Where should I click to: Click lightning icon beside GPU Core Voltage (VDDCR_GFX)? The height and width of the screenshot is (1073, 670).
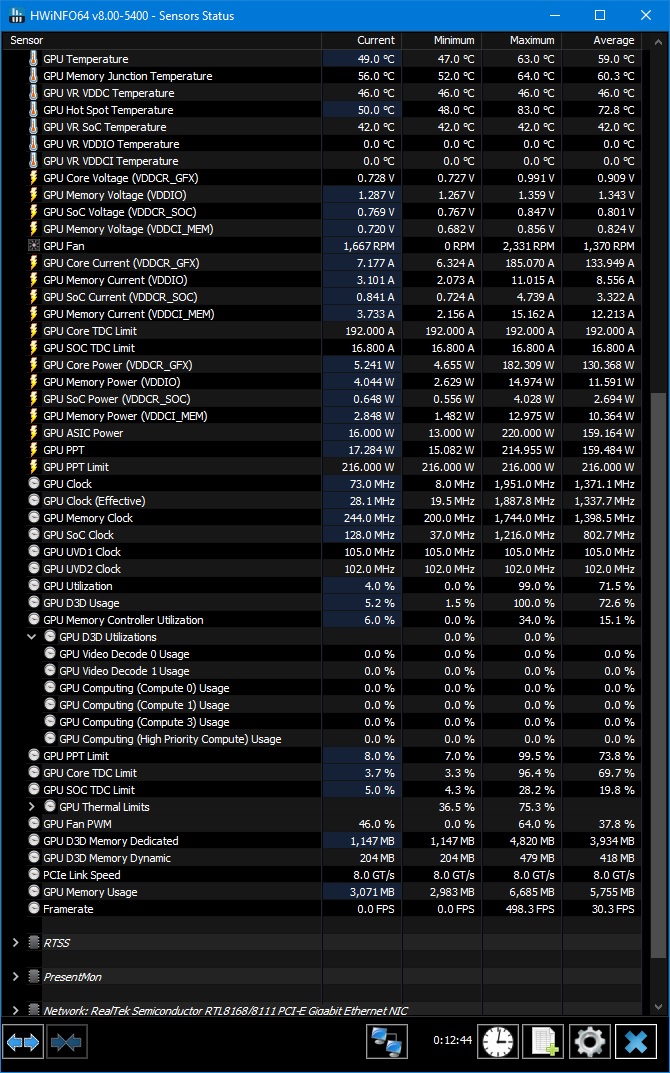pyautogui.click(x=34, y=178)
